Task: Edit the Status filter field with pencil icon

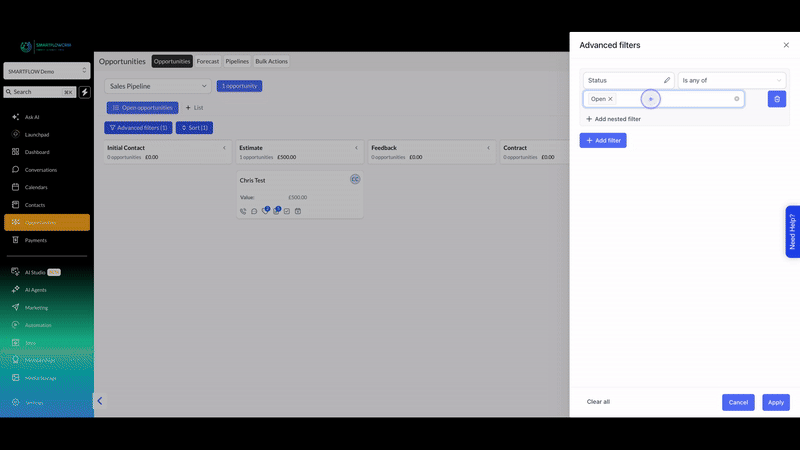Action: tap(666, 80)
